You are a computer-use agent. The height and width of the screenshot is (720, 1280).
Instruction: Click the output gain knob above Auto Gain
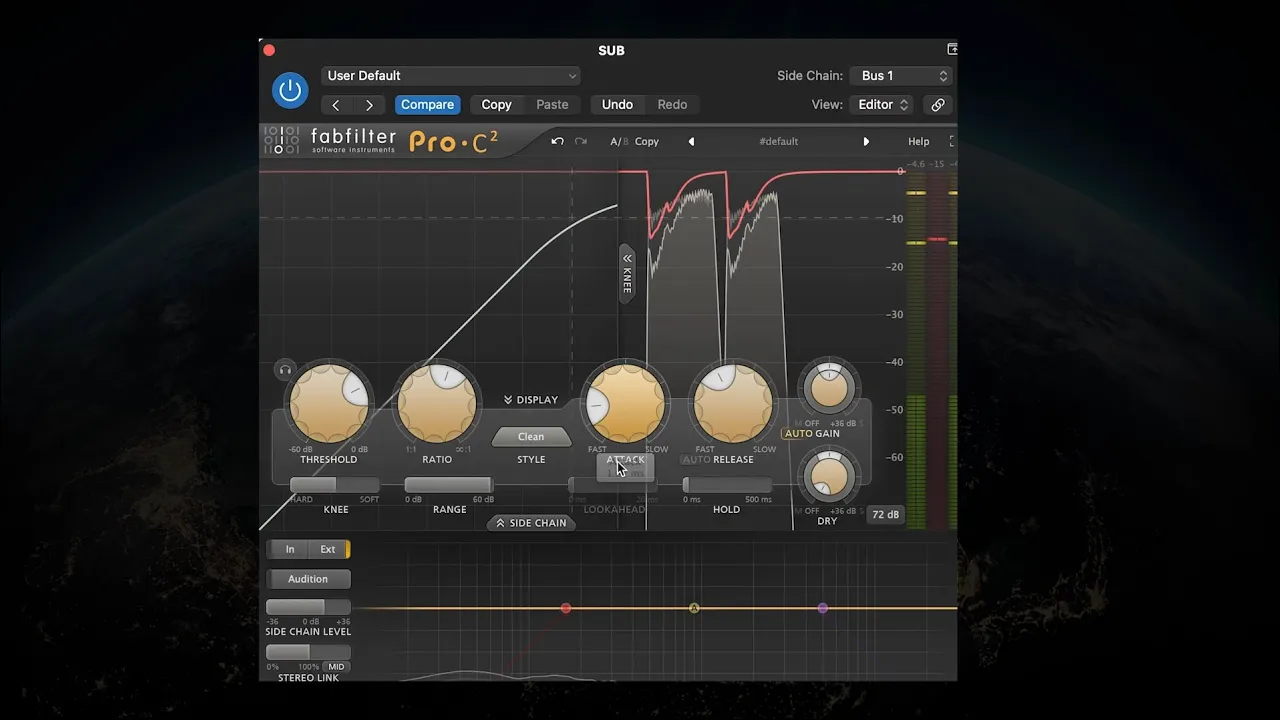pos(828,389)
